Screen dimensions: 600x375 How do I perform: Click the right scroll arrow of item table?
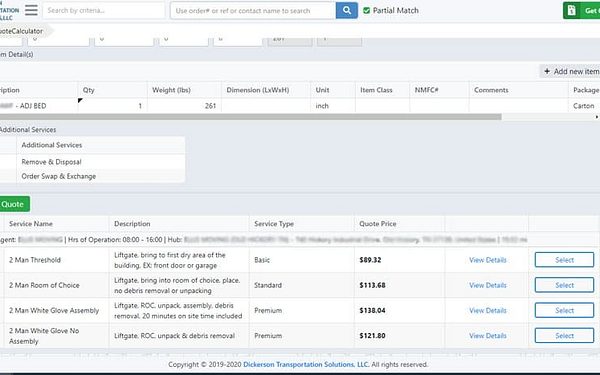click(597, 117)
